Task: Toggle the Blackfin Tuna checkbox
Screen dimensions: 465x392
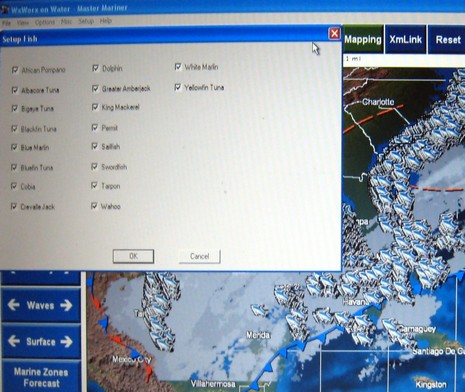Action: pyautogui.click(x=14, y=129)
